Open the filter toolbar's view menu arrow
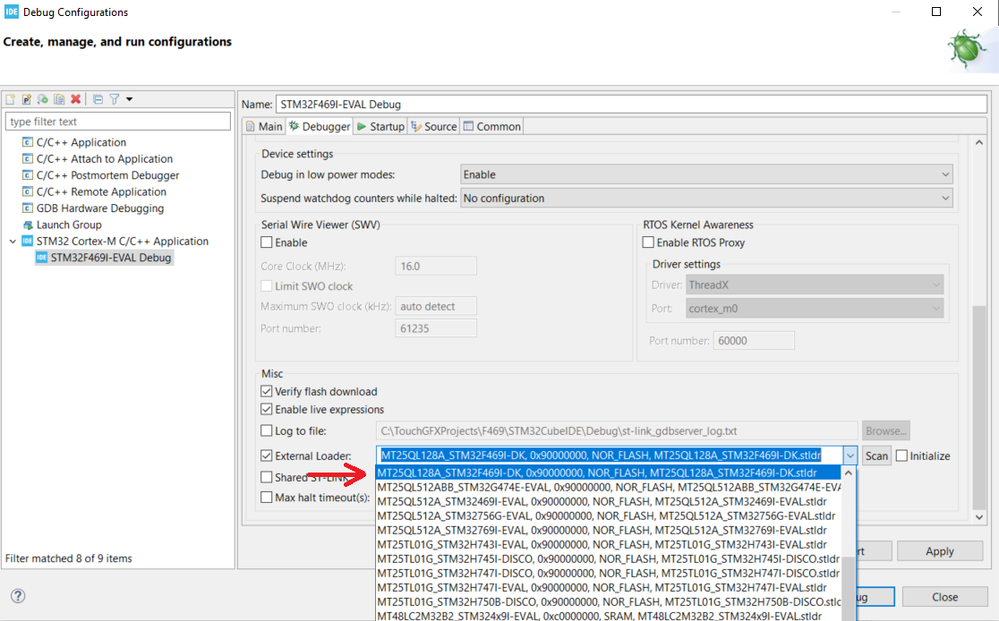The height and width of the screenshot is (621, 999). coord(129,99)
